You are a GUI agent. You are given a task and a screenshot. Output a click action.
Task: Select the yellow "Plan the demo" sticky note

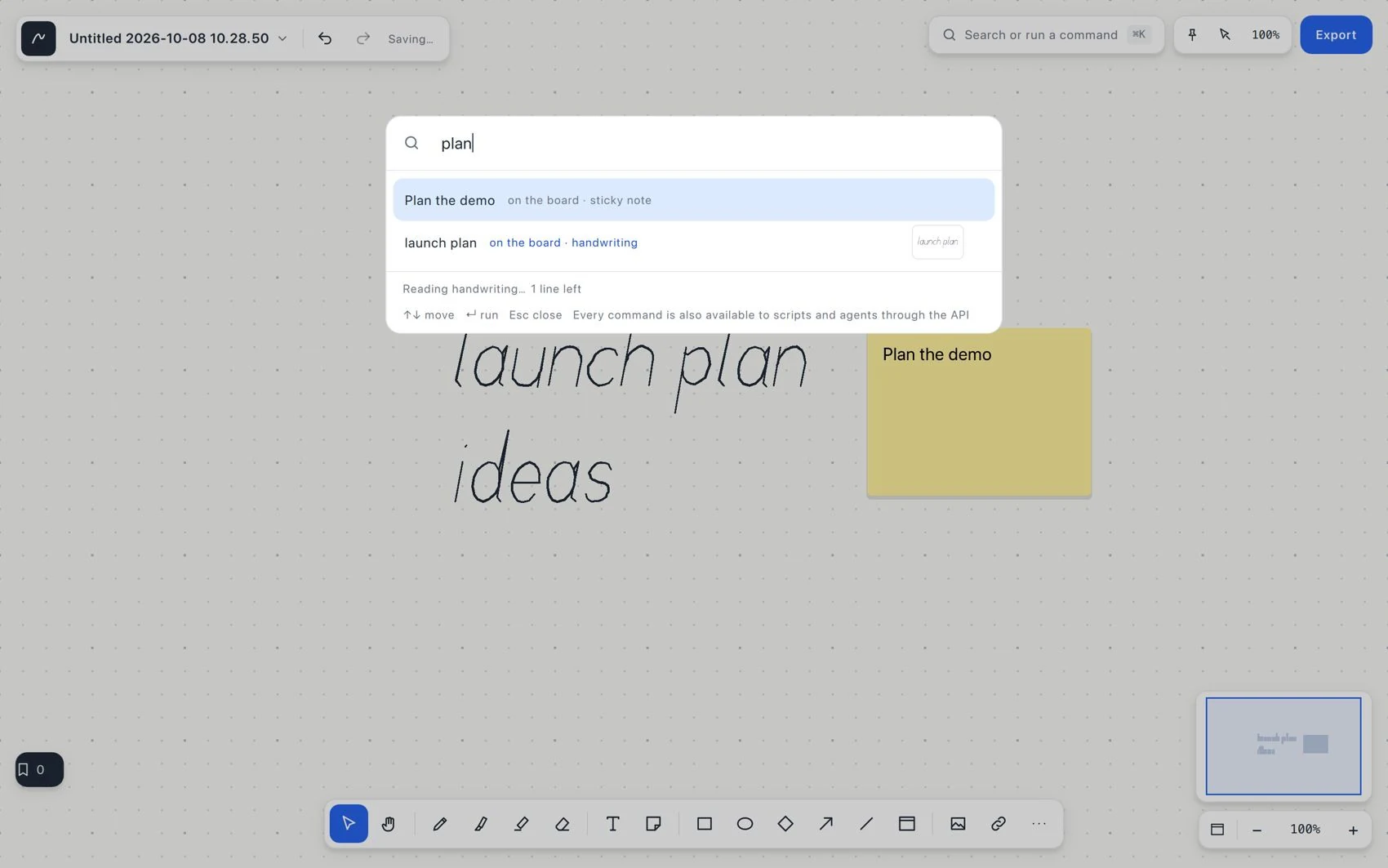pos(979,412)
